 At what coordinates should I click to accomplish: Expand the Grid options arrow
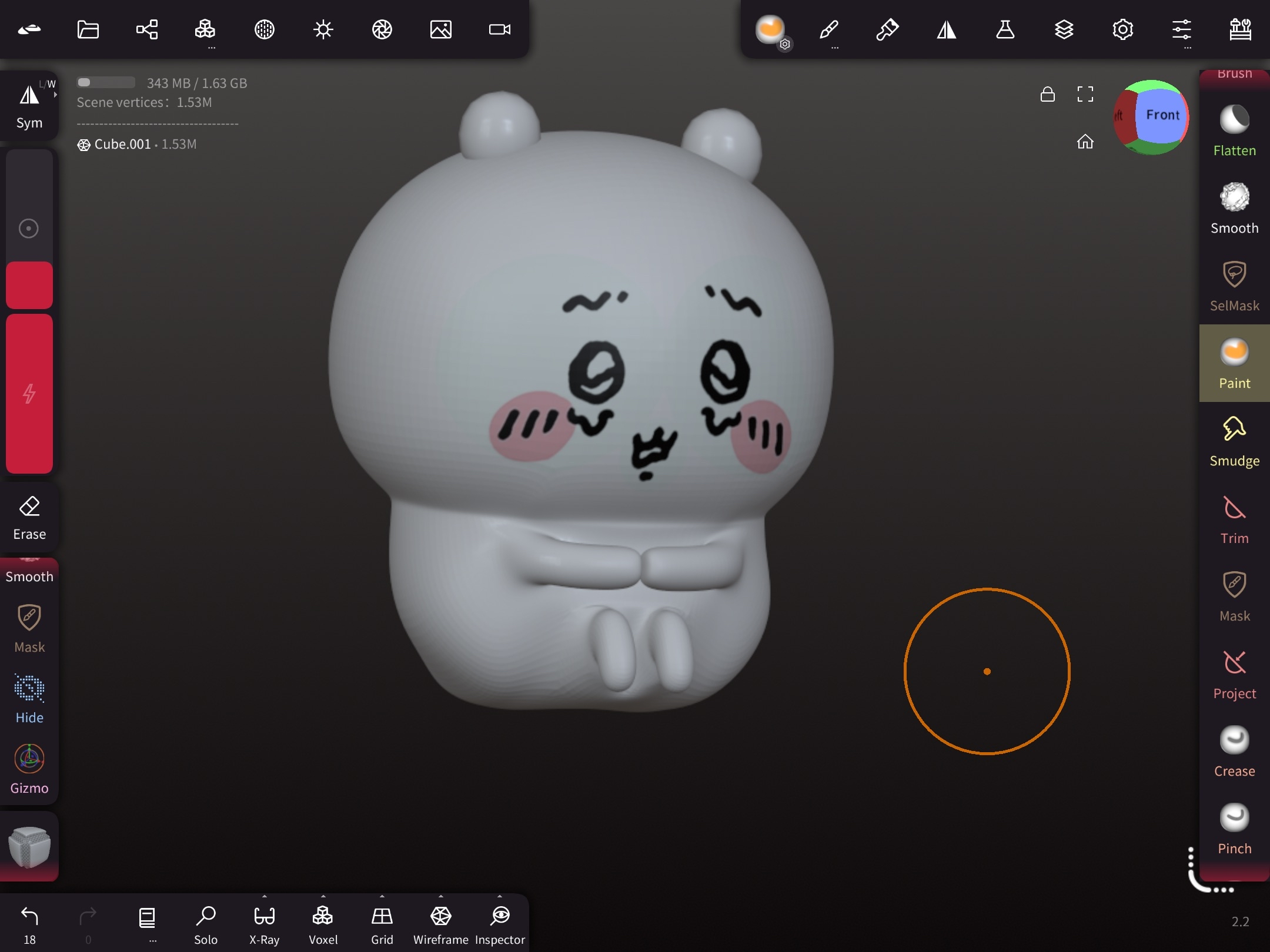(382, 897)
